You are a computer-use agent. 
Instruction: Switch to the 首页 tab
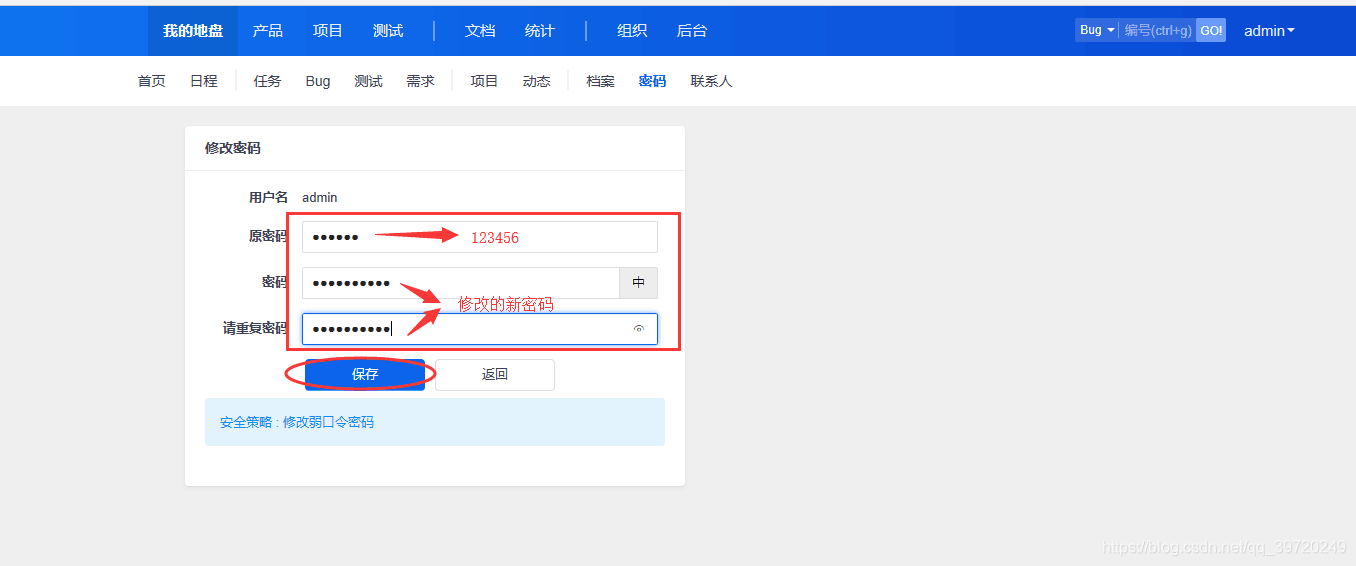click(x=152, y=81)
